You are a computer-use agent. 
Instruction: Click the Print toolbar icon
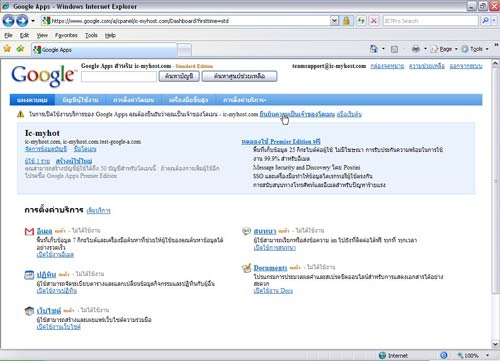point(416,49)
